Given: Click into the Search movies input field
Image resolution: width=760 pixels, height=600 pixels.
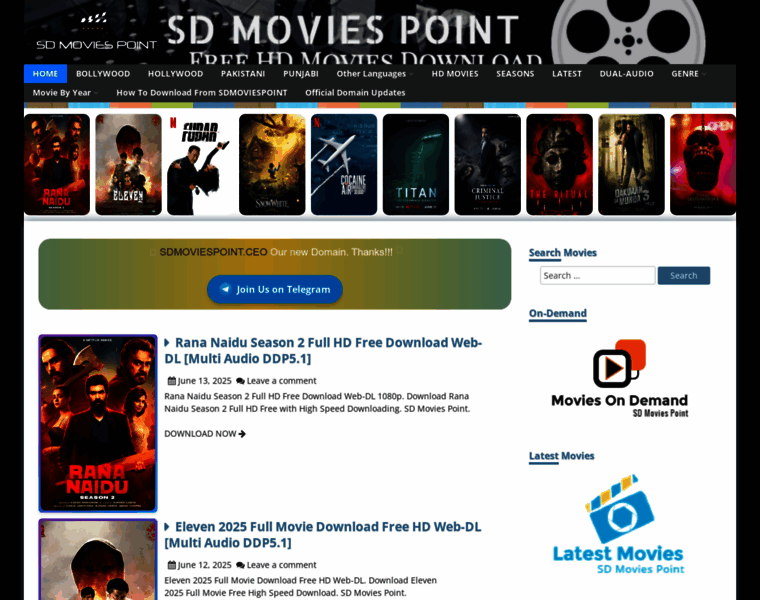Looking at the screenshot, I should pyautogui.click(x=597, y=275).
